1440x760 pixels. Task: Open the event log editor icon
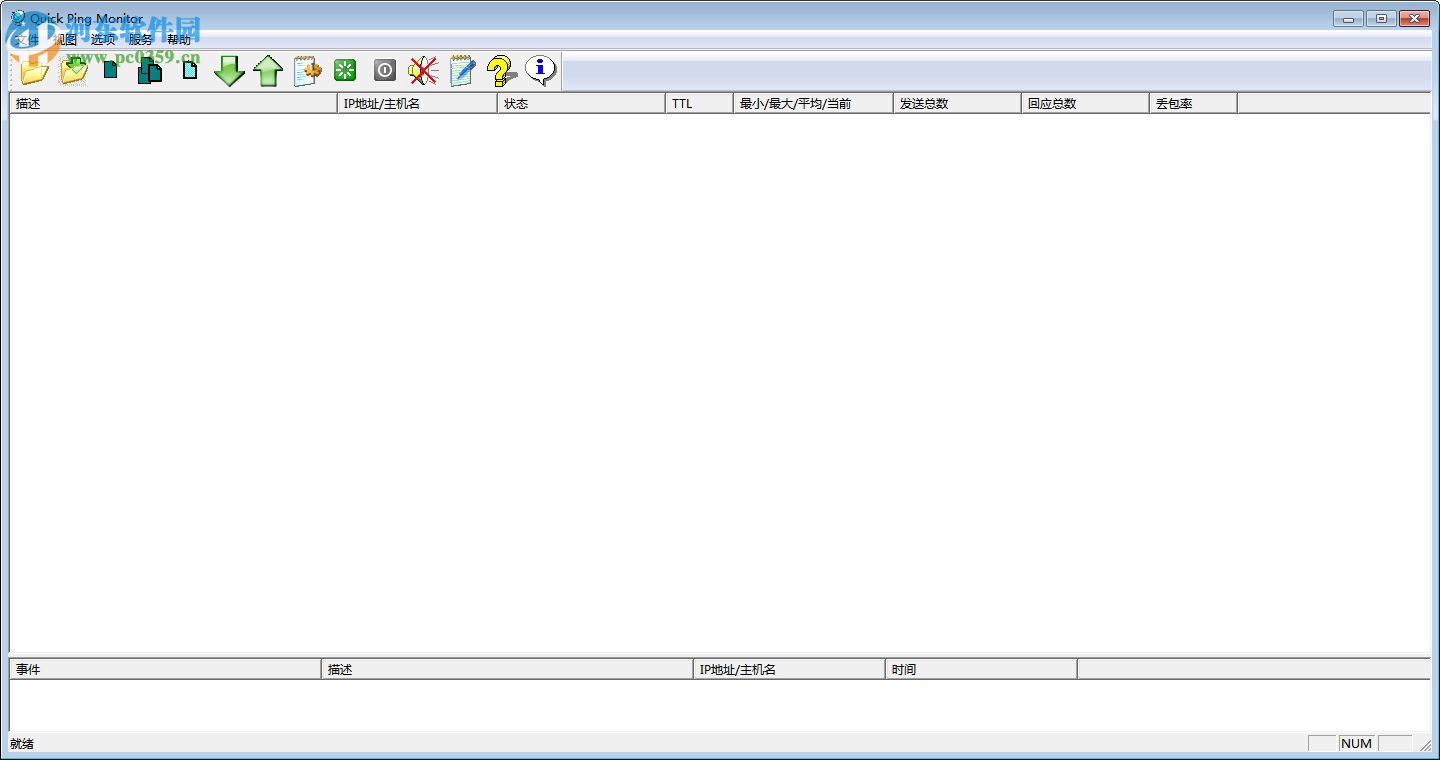pyautogui.click(x=461, y=70)
